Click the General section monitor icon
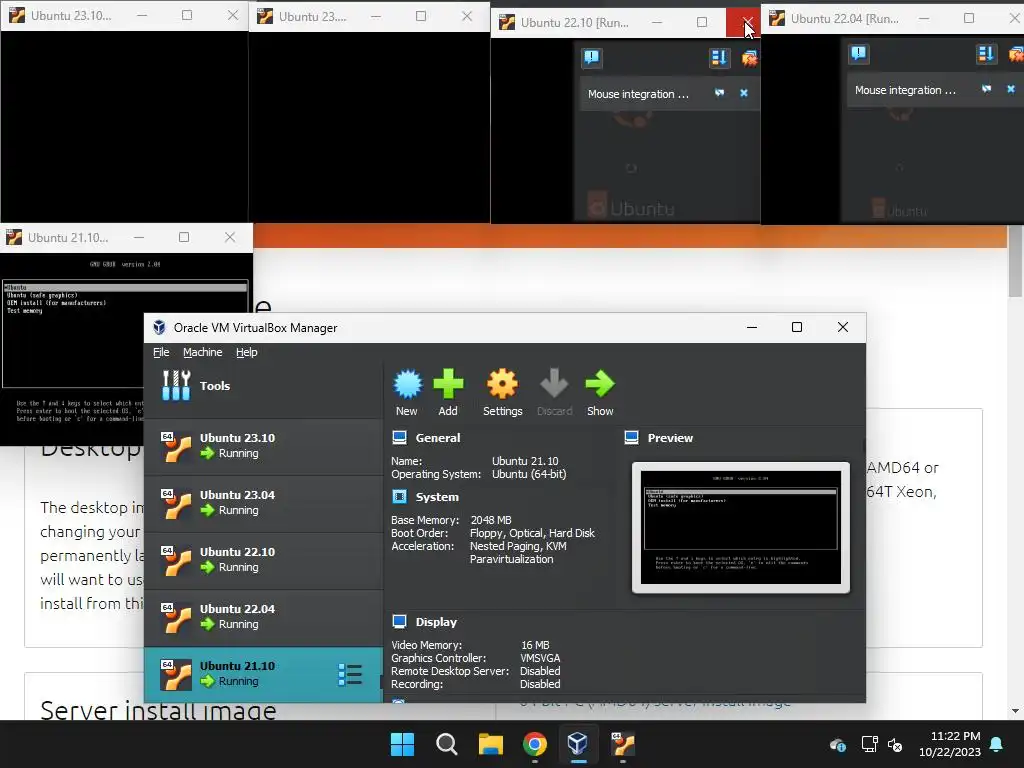 400,438
